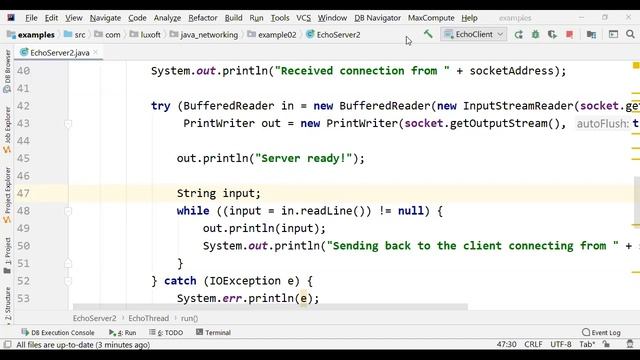This screenshot has width=640, height=360.
Task: Click the EchoServer2 class breadcrumb in navigation bar
Action: click(333, 35)
